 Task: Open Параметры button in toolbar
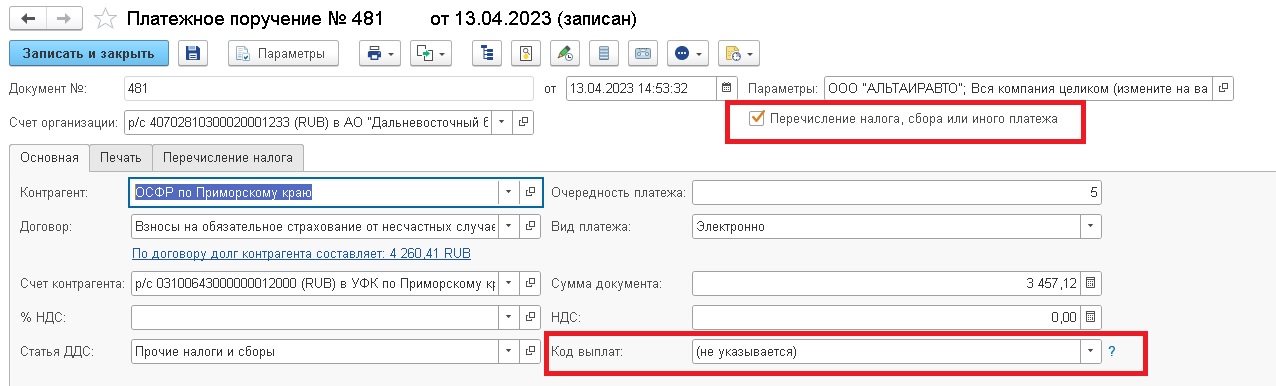pyautogui.click(x=283, y=53)
